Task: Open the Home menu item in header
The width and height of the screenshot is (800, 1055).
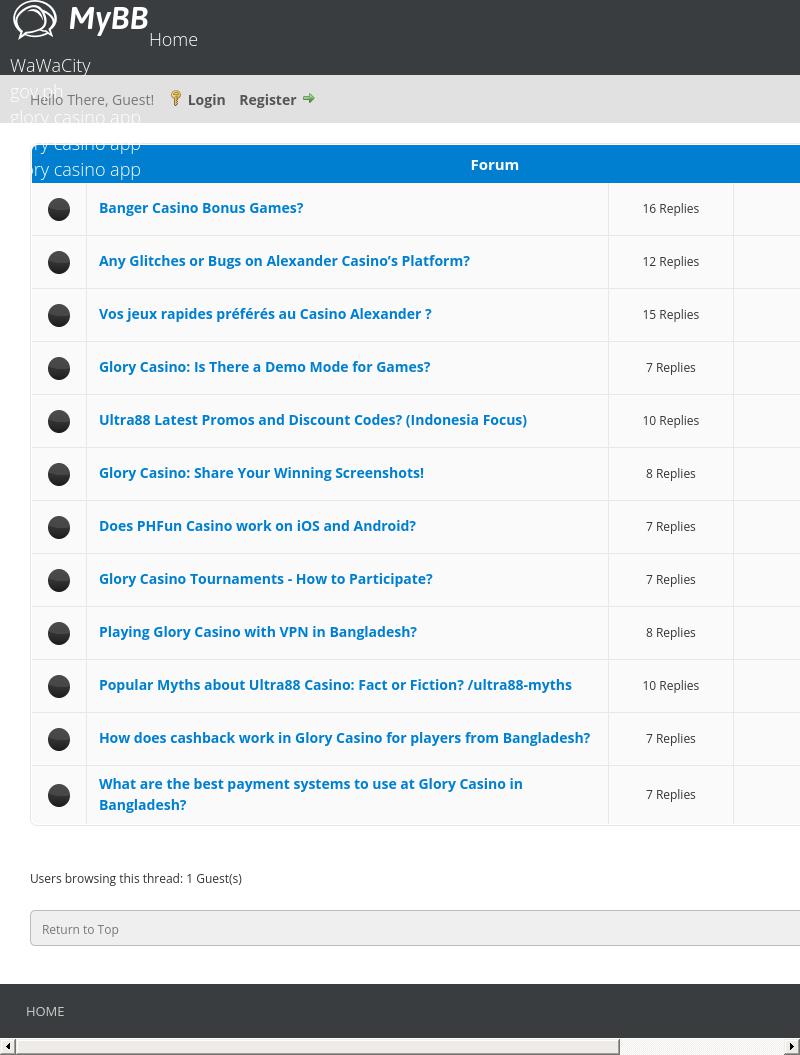Action: pyautogui.click(x=173, y=40)
